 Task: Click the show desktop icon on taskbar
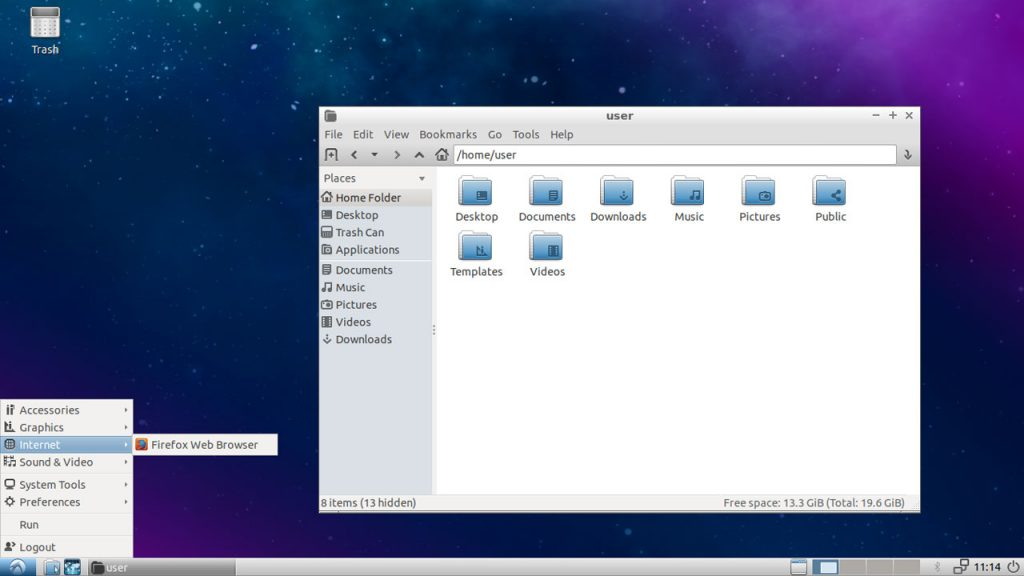(798, 568)
